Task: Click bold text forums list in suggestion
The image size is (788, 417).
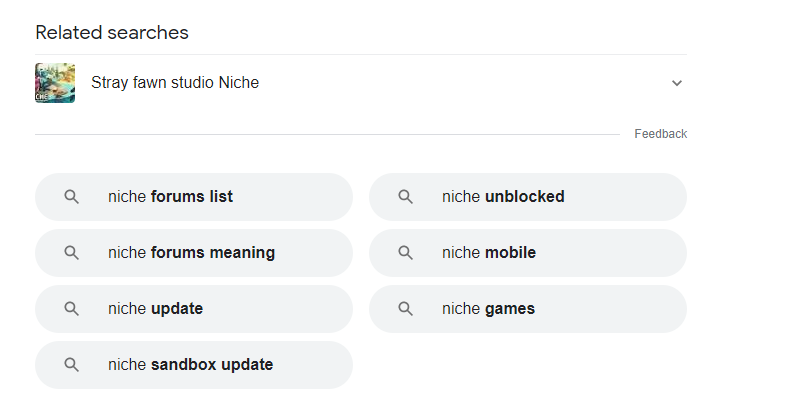Action: tap(191, 196)
